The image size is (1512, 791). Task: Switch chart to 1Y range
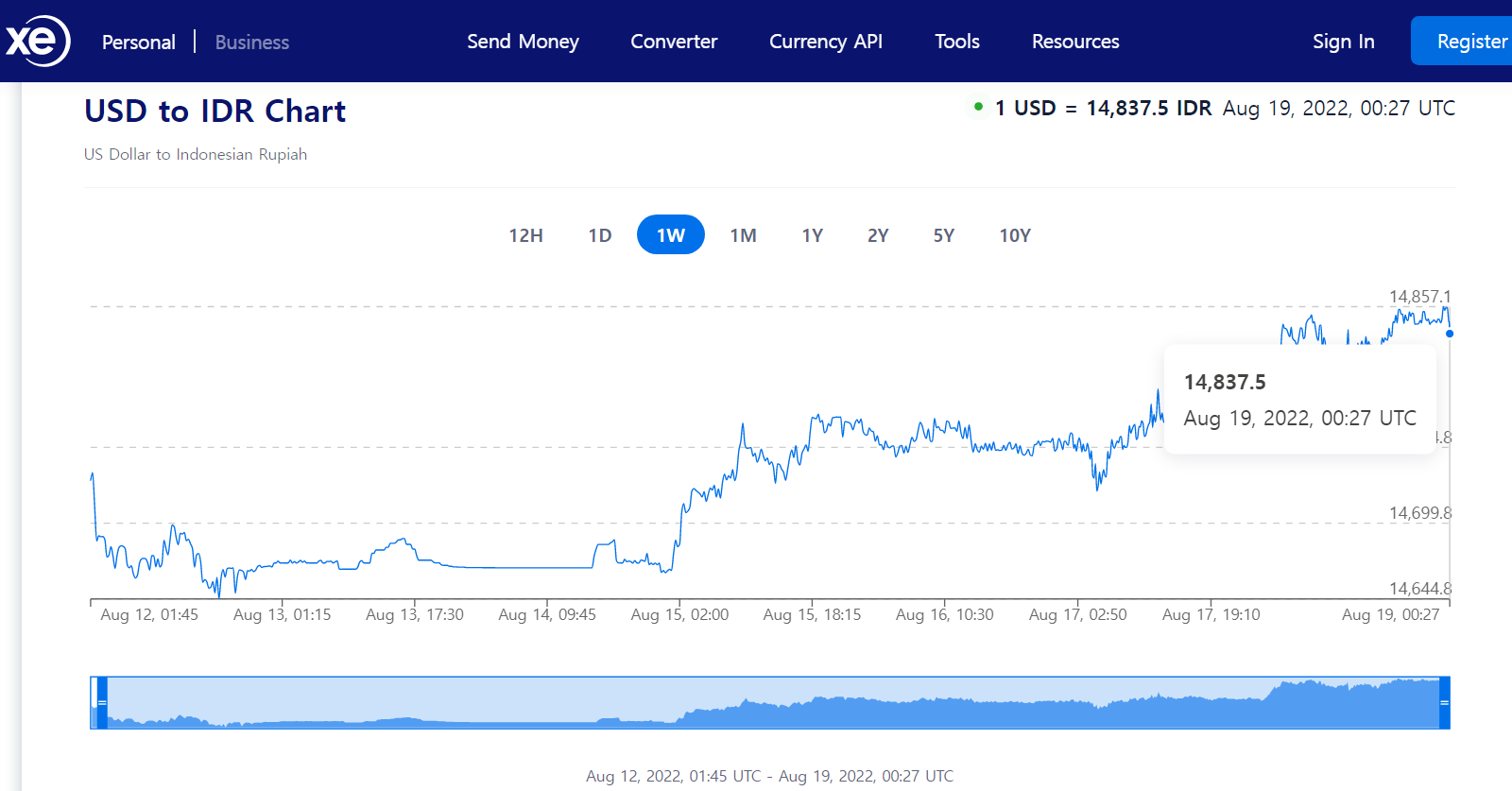(812, 235)
